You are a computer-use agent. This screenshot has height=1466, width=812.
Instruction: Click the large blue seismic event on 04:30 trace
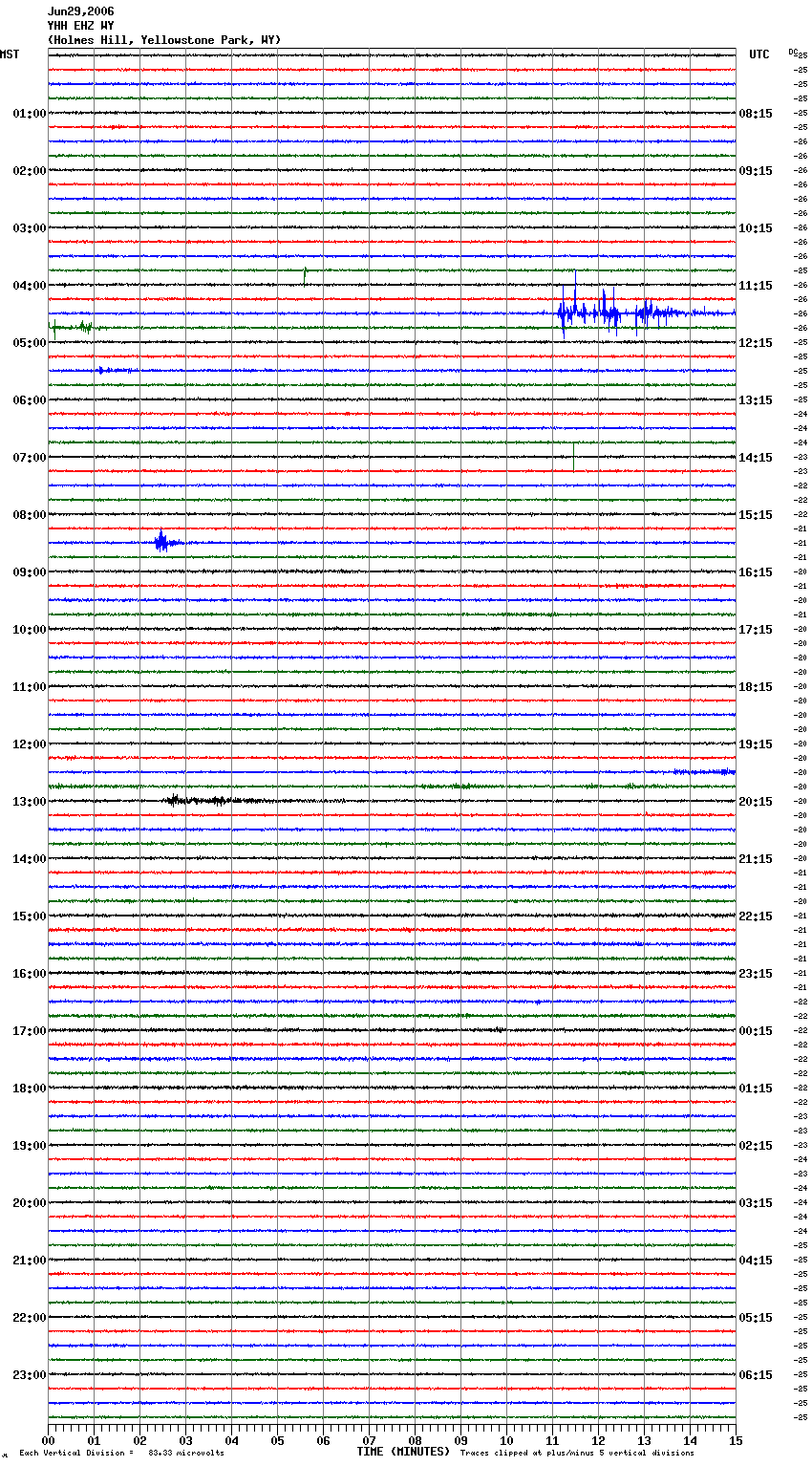tap(621, 311)
